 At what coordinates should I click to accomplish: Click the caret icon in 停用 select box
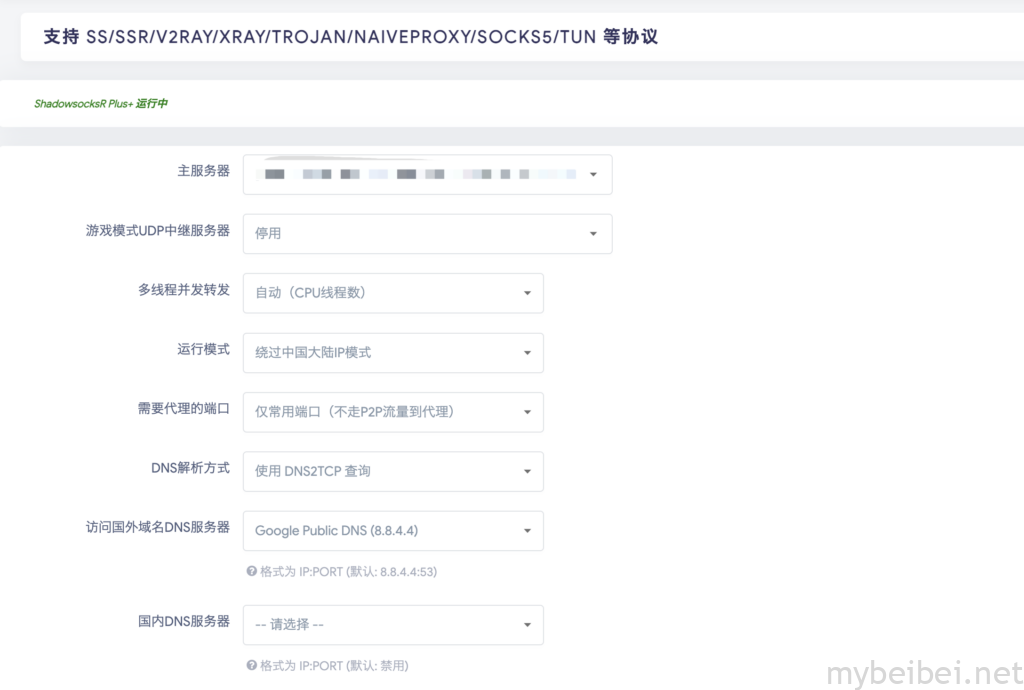pyautogui.click(x=592, y=234)
